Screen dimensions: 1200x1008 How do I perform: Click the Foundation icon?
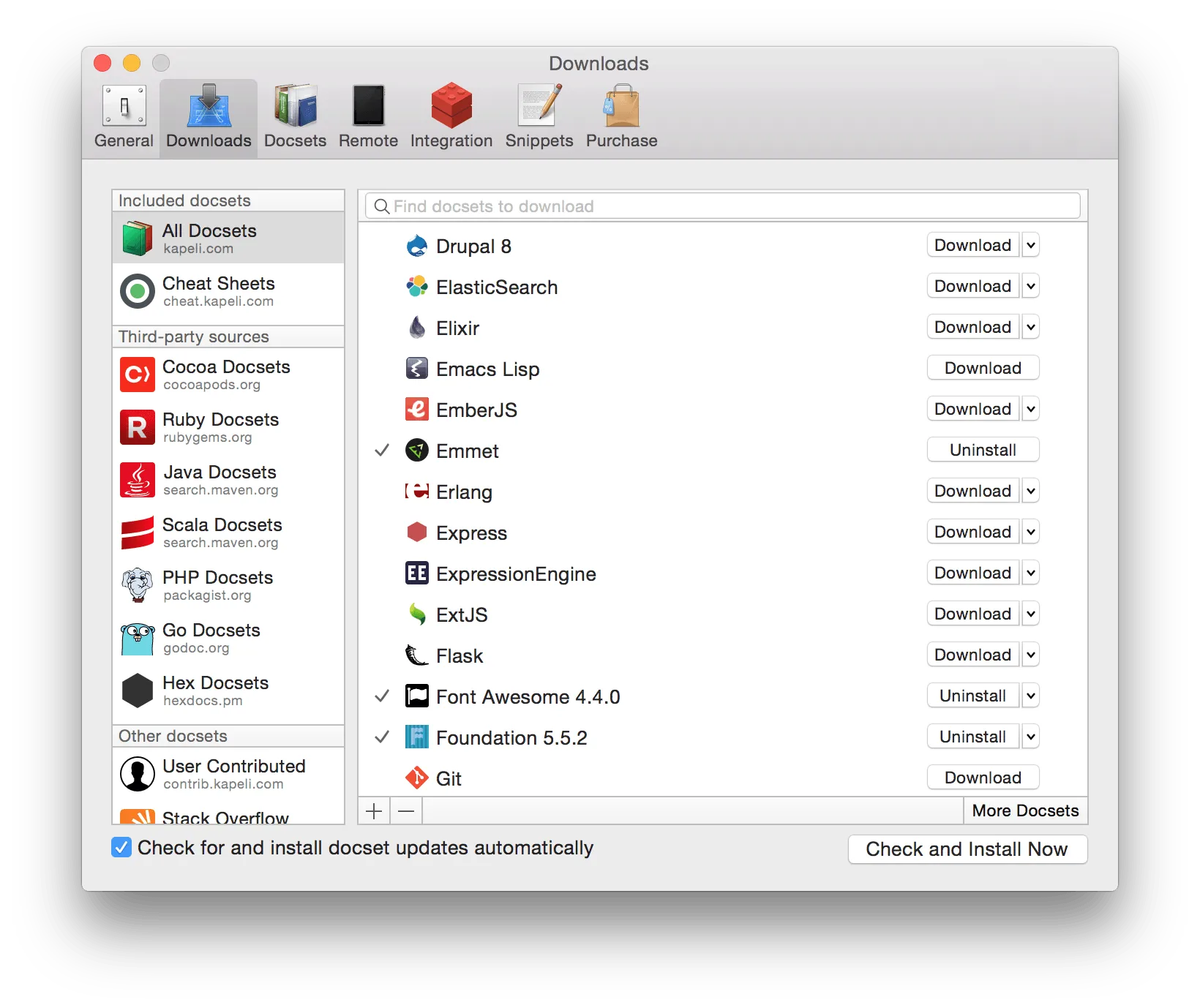[417, 737]
